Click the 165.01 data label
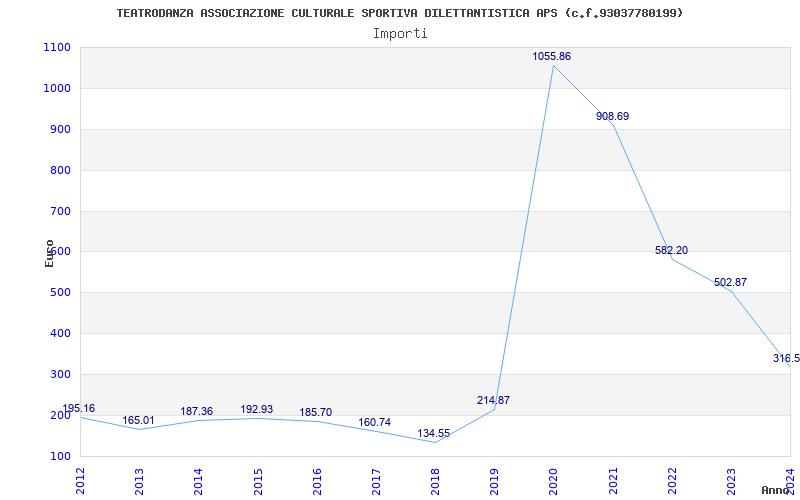The width and height of the screenshot is (800, 500). pyautogui.click(x=138, y=420)
